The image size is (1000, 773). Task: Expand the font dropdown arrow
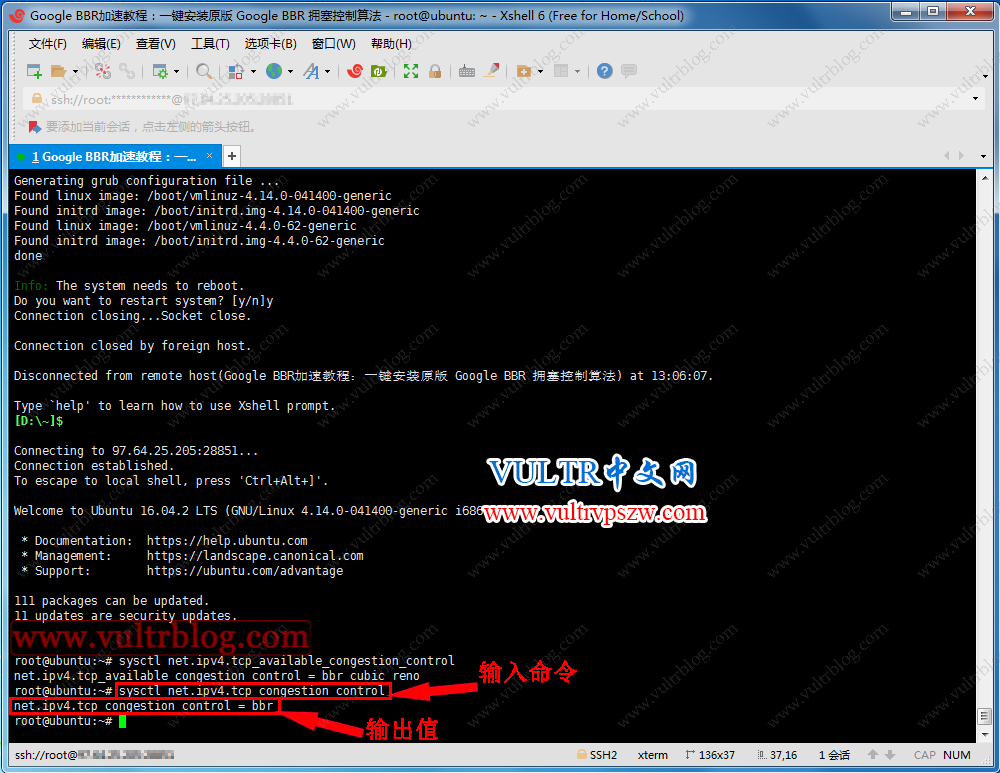pyautogui.click(x=328, y=71)
